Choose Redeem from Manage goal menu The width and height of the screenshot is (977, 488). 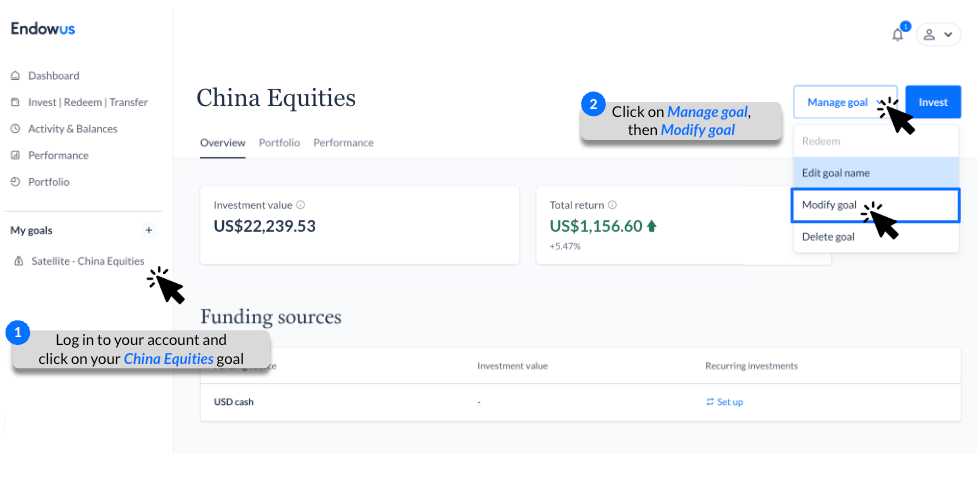pyautogui.click(x=876, y=141)
